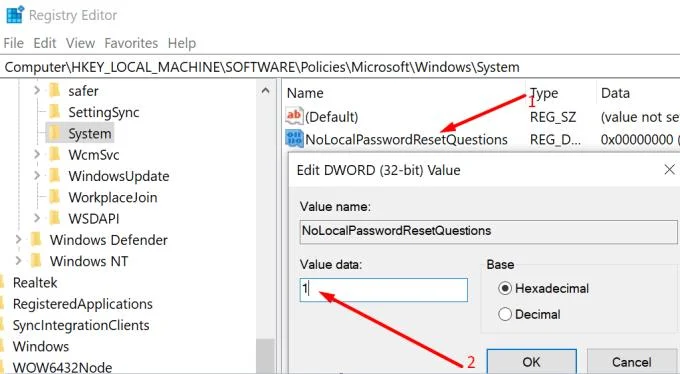Expand the WindowsUpdate key
The width and height of the screenshot is (680, 374).
[37, 175]
